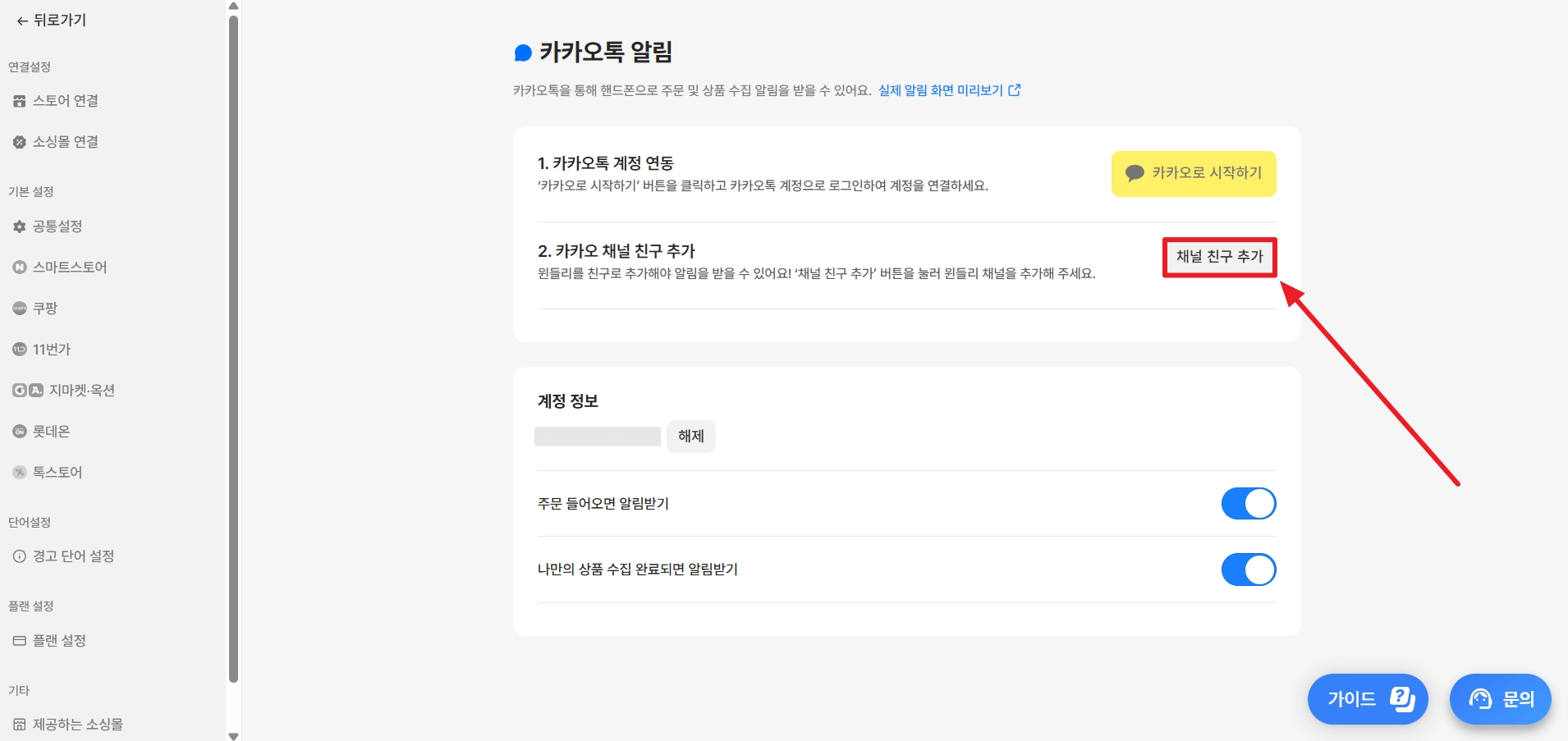1568x741 pixels.
Task: Click the Naver icon beside 스마트스토어
Action: click(x=20, y=268)
